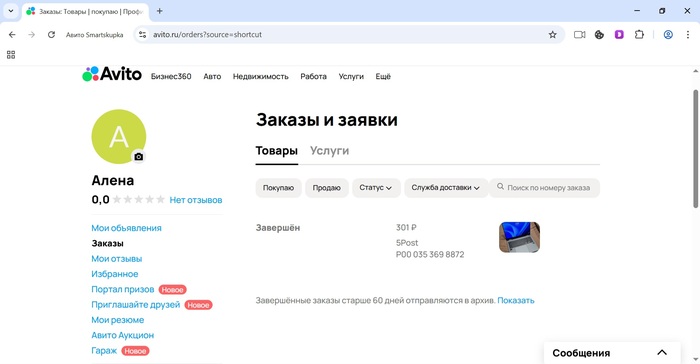Click the order number P00 035 369 8872

(430, 255)
